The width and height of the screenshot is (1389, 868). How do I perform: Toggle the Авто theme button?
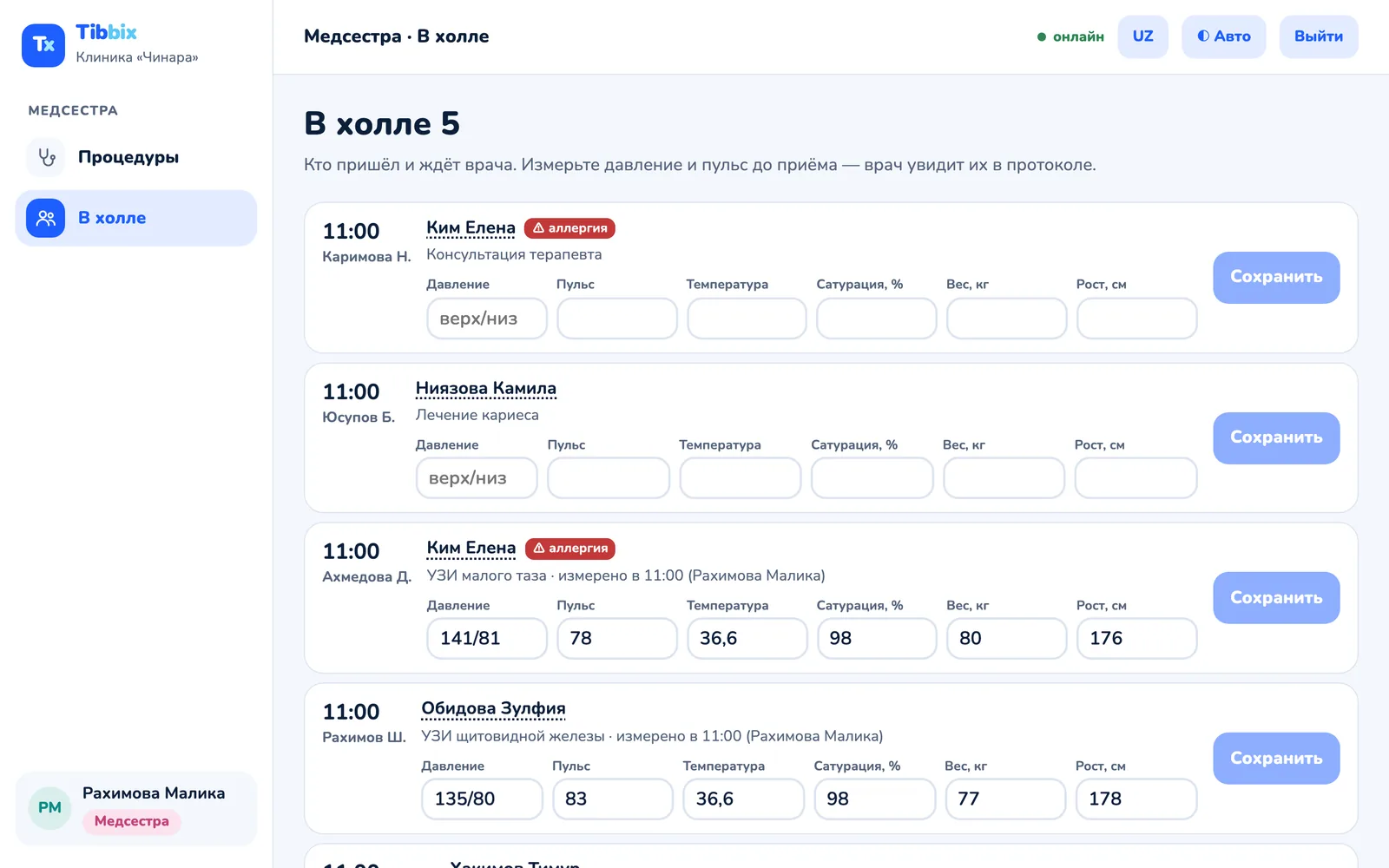pyautogui.click(x=1224, y=36)
